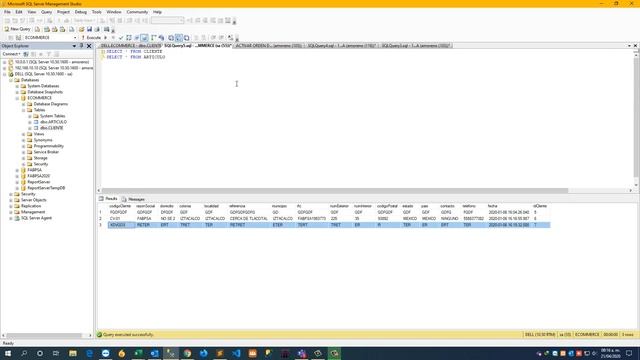Viewport: 640px width, 360px height.
Task: Collapse the ECOMMERCE database node
Action: [x=17, y=98]
